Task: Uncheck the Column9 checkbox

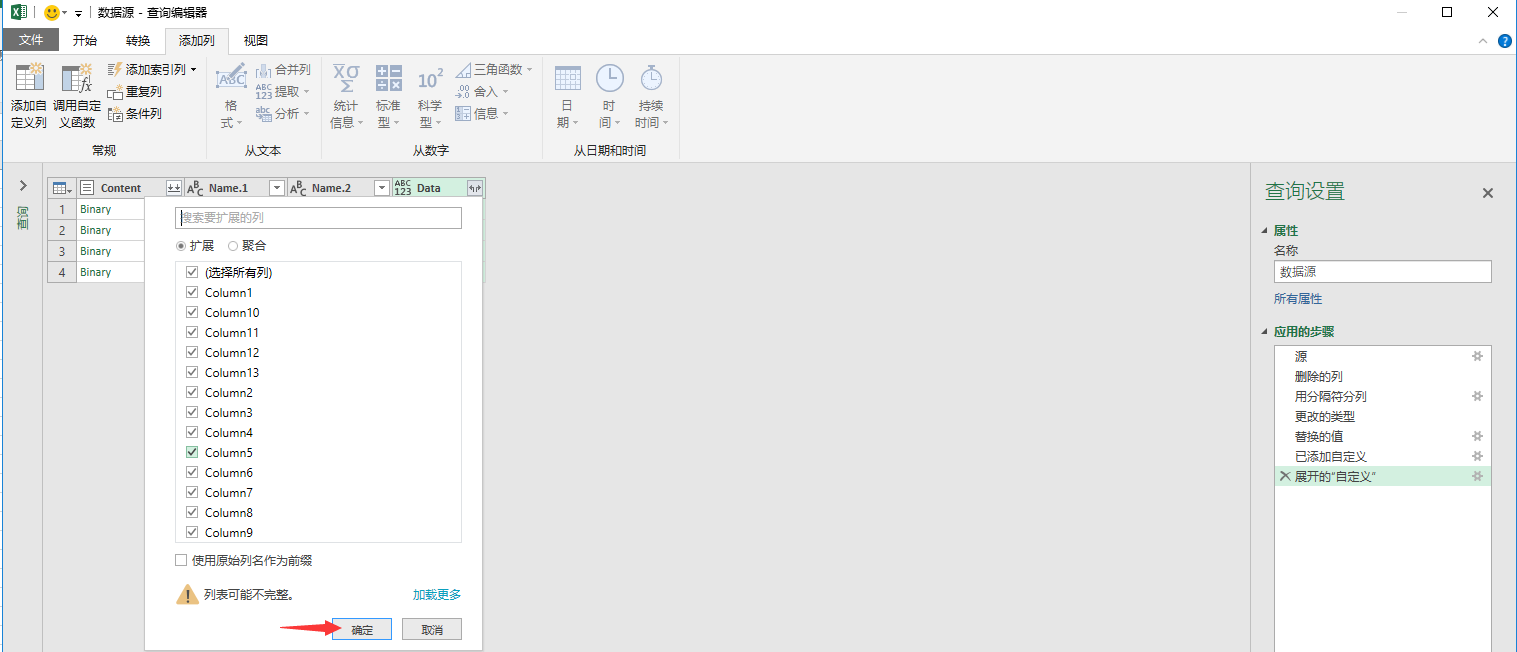Action: (x=192, y=532)
